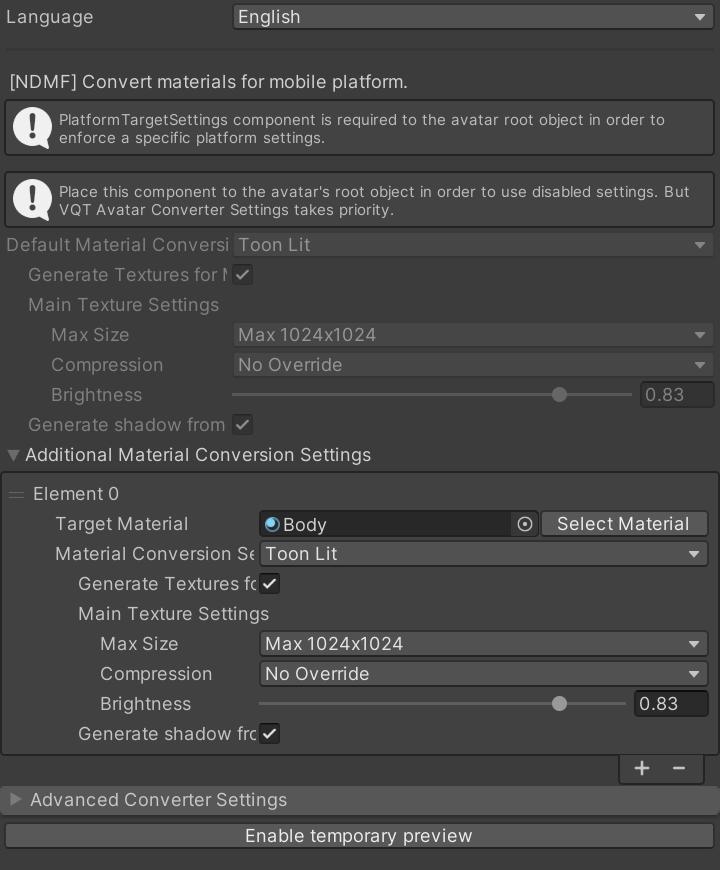The width and height of the screenshot is (720, 870).
Task: Click Element 0 Brightness value field 0.83
Action: tap(671, 704)
